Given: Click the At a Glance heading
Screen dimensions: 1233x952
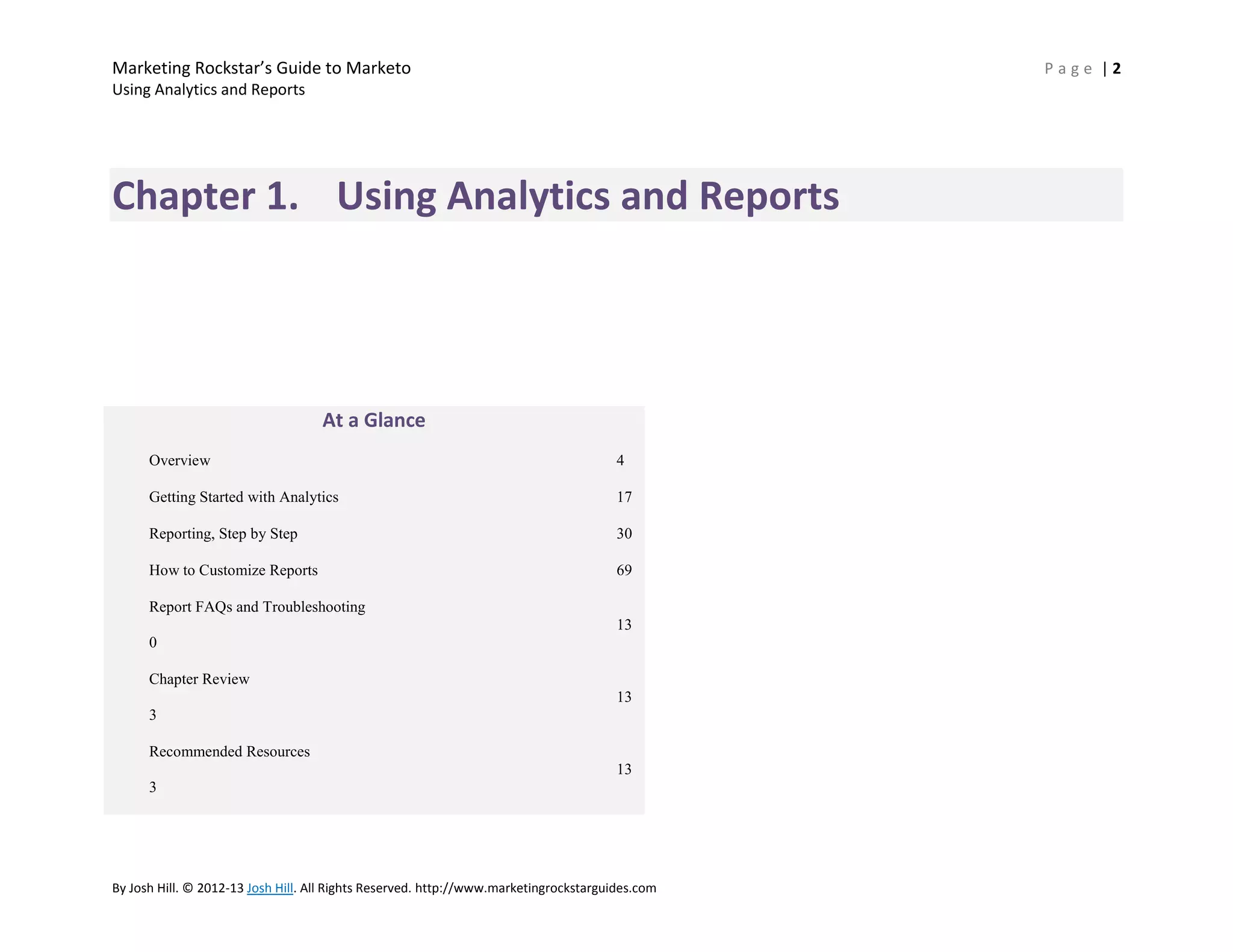Looking at the screenshot, I should click(373, 420).
